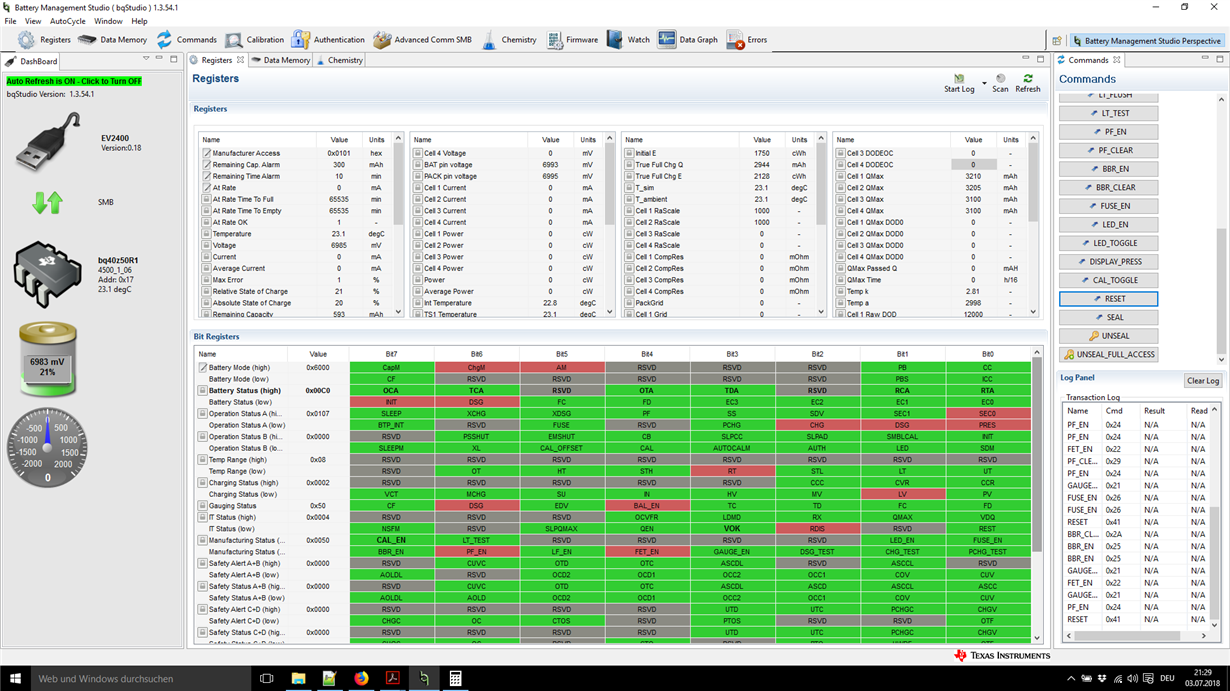Maximize the Registers view panel
1230x691 pixels.
(x=1041, y=60)
